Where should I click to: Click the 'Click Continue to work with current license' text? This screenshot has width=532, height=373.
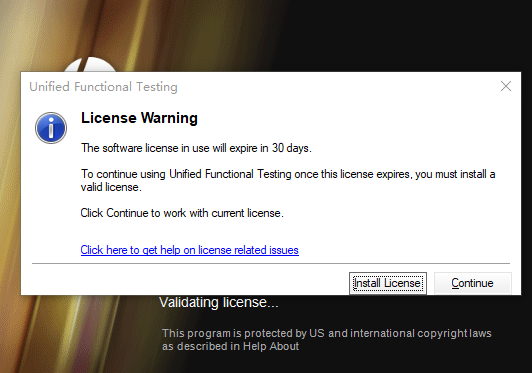click(x=182, y=213)
